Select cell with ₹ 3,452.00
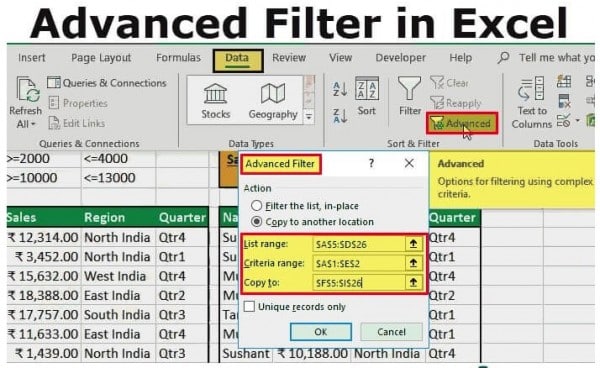 (x=43, y=257)
